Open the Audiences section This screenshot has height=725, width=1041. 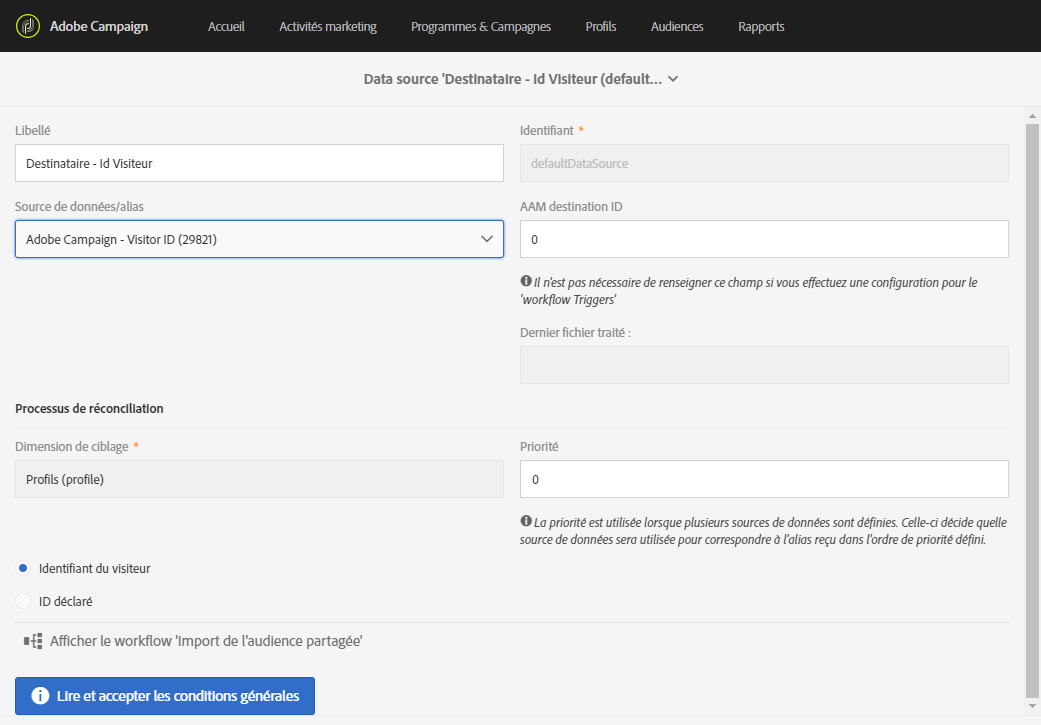point(677,27)
